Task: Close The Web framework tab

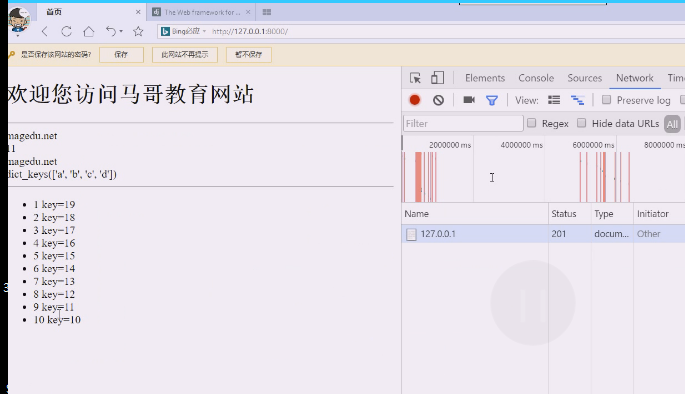Action: (248, 12)
